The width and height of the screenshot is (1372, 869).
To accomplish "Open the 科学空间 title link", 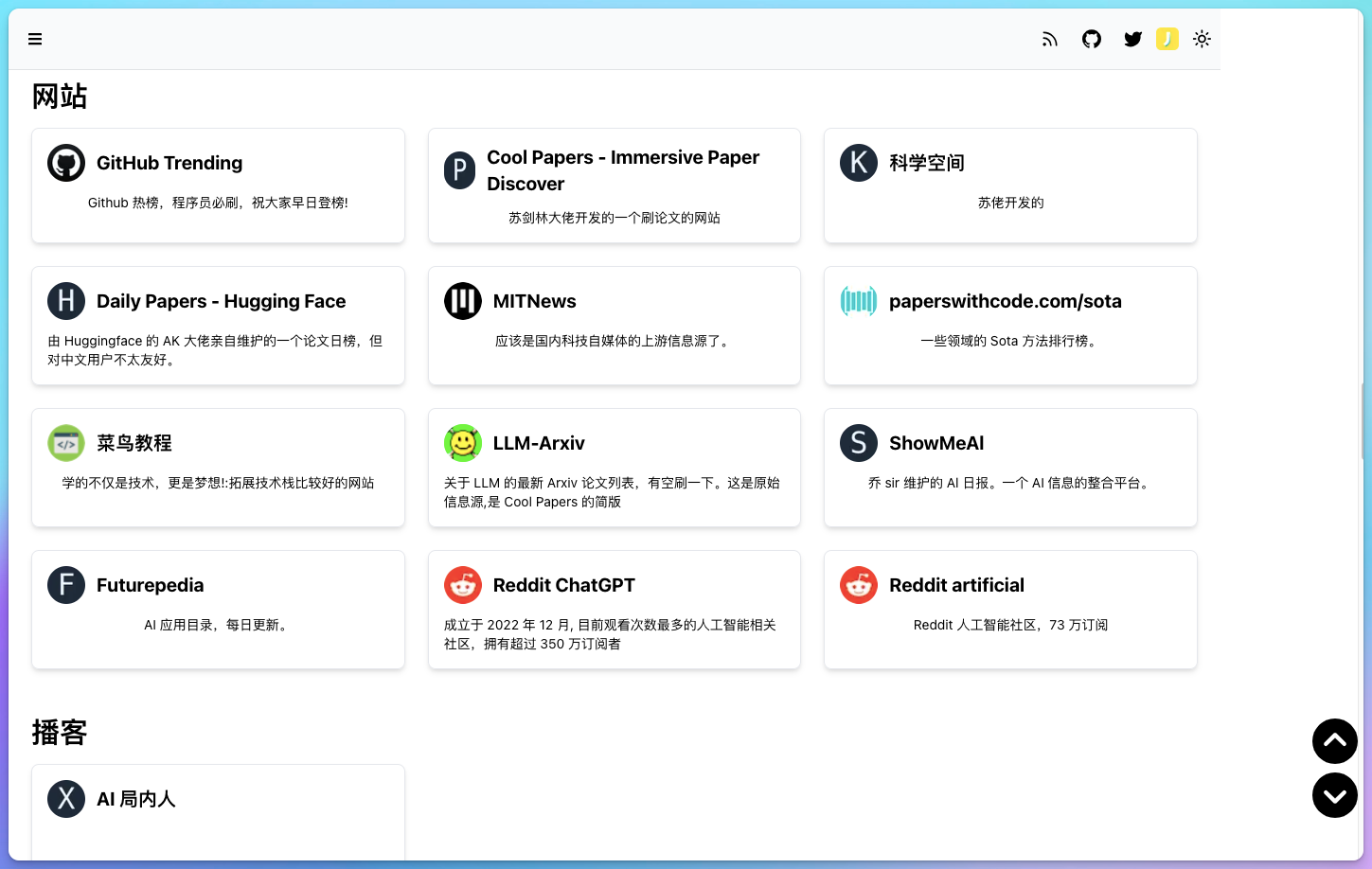I will point(927,163).
